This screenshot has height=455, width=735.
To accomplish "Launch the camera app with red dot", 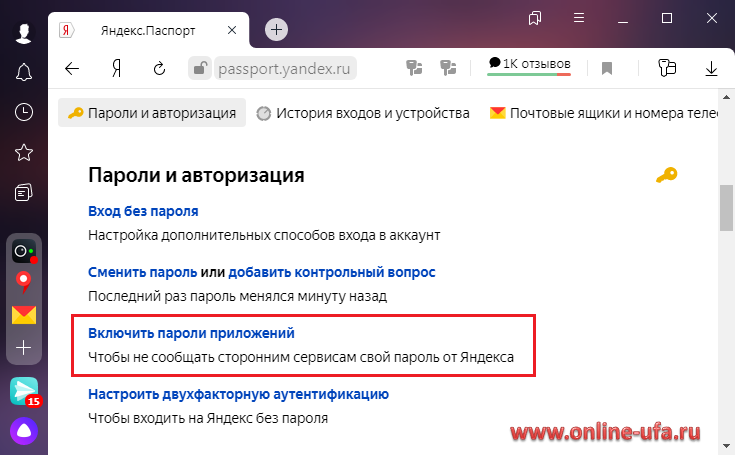I will [24, 252].
